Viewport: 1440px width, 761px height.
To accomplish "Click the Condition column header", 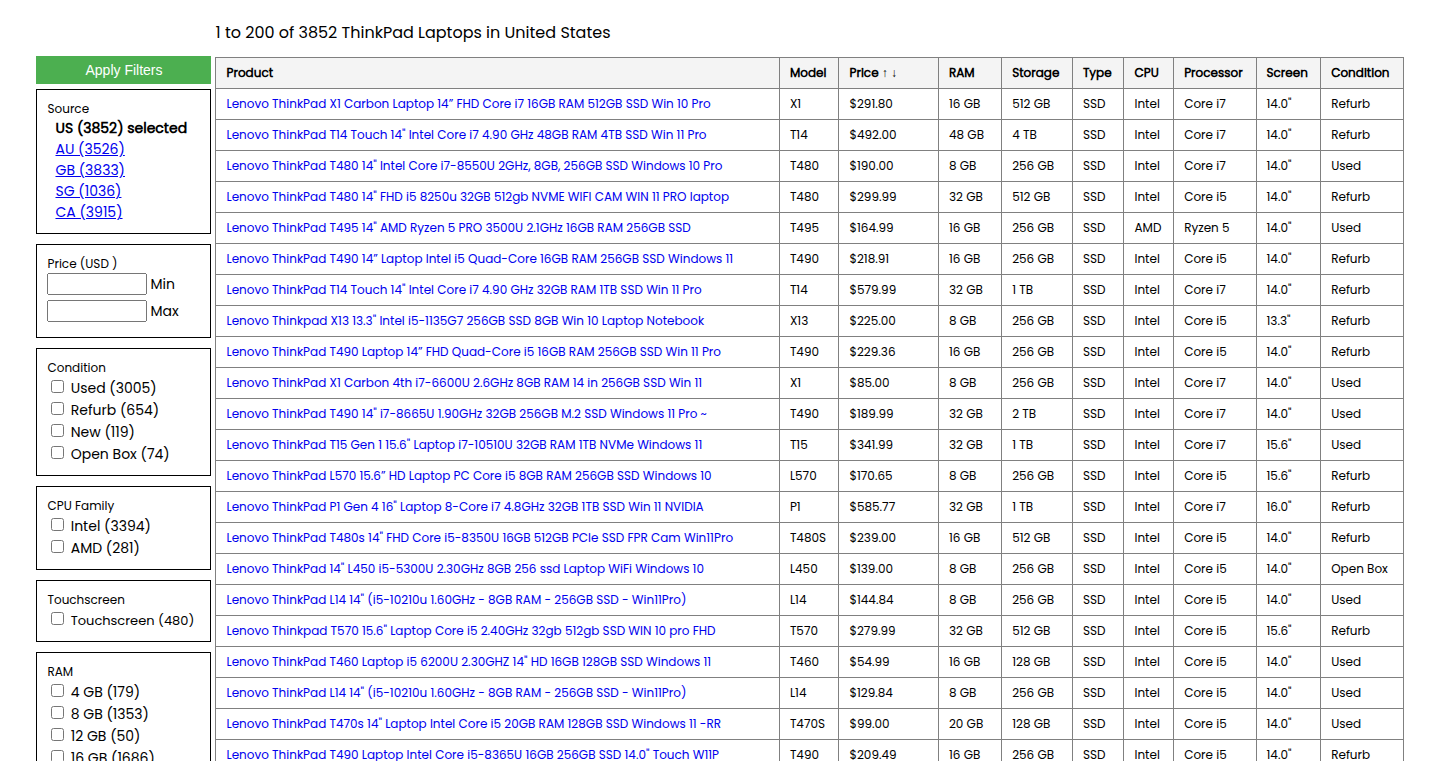I will coord(1360,73).
